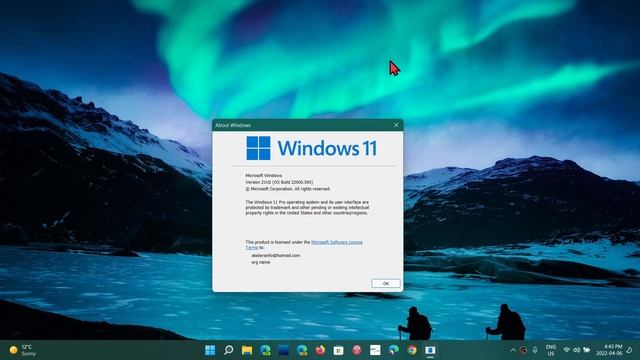Expand hidden system tray icons chevron
Image resolution: width=640 pixels, height=360 pixels.
[x=513, y=350]
